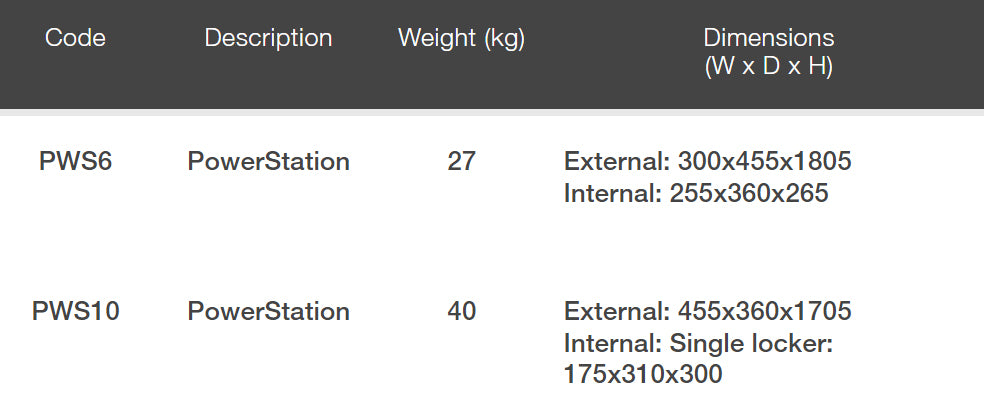Select the weight value 27
Screen dimensions: 984x414
(461, 161)
